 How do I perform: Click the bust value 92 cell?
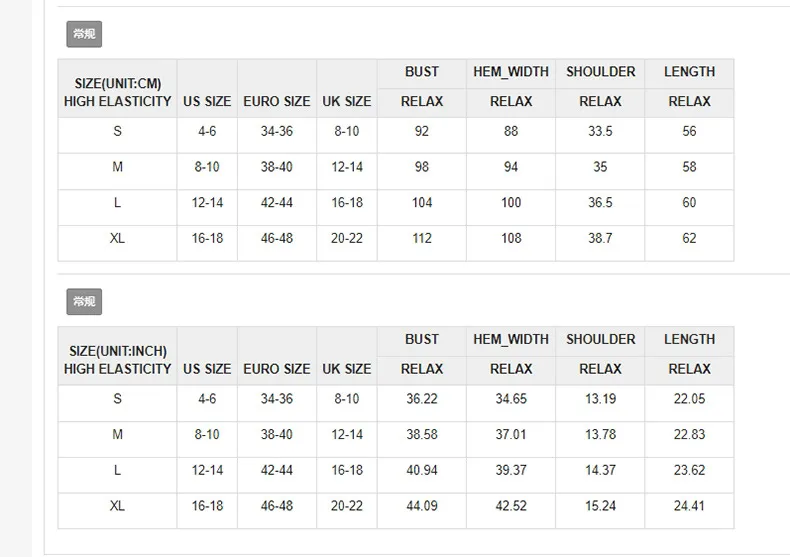tap(421, 131)
